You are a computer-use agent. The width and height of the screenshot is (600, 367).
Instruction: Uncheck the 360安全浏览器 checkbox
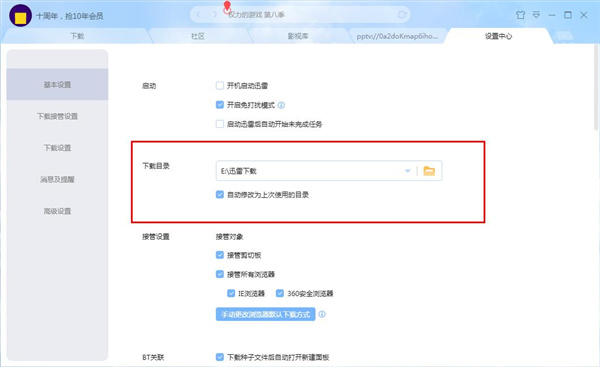point(280,293)
